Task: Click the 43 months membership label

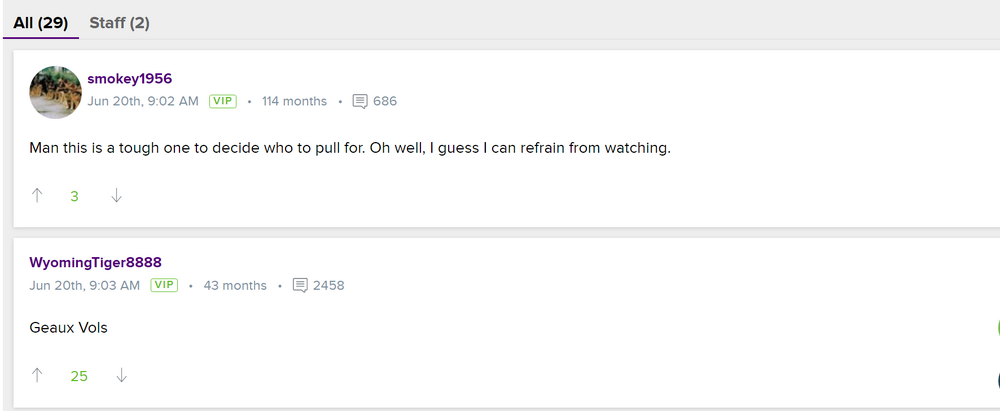Action: 235,285
